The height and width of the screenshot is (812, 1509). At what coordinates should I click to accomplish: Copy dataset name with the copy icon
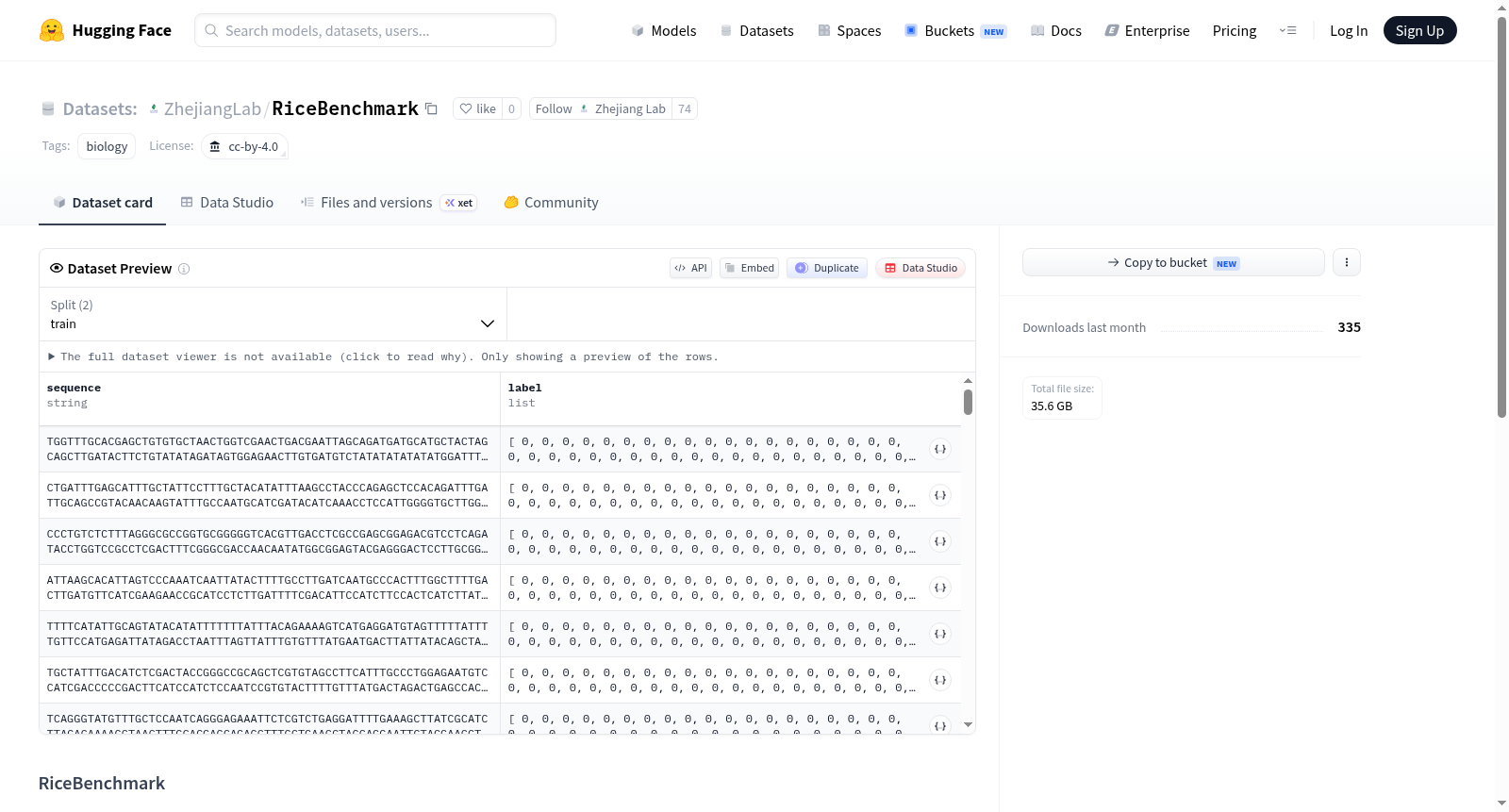[x=431, y=108]
